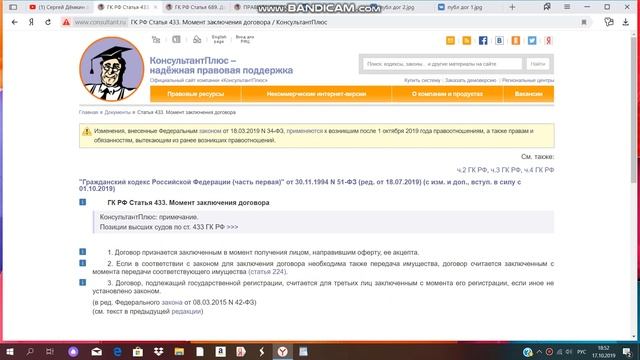
Task: Open the О компании и продуктах menu
Action: pos(447,94)
